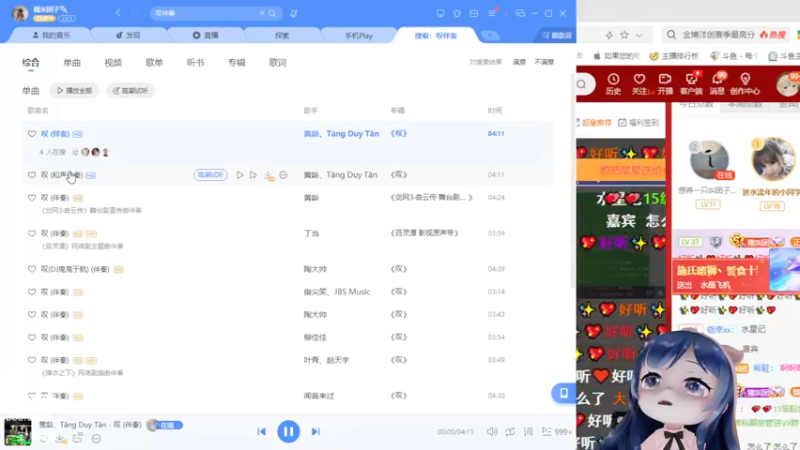Like the now-playing song in player bar
The image size is (800, 450).
click(x=44, y=439)
